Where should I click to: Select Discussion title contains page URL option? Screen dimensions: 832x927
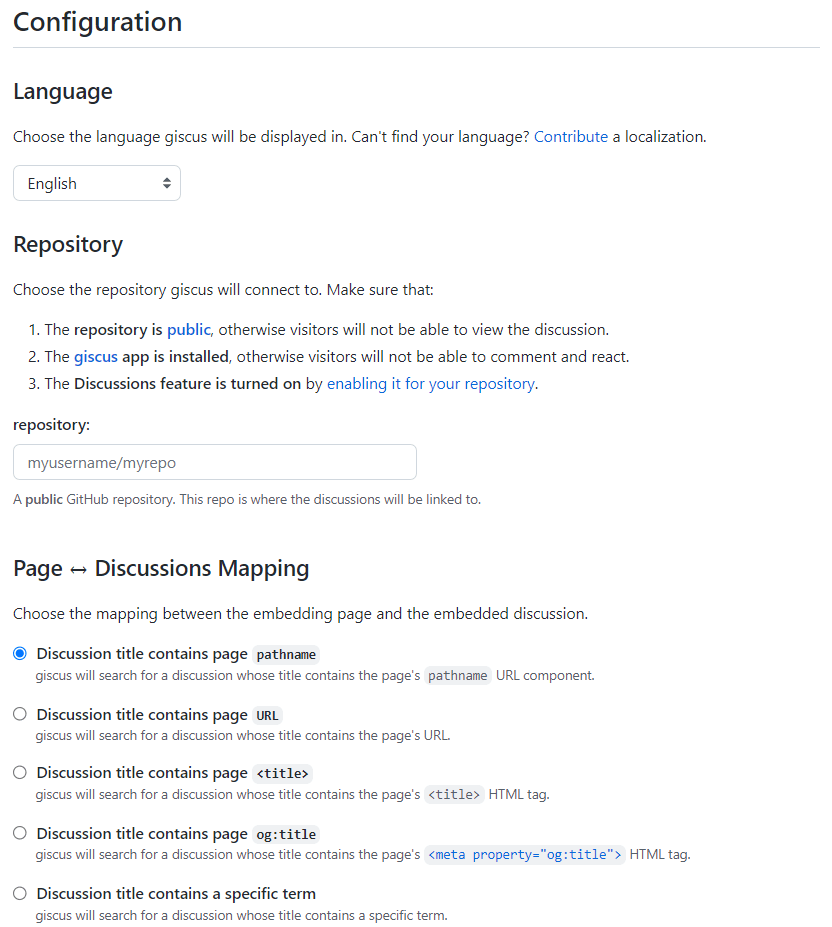coord(20,714)
